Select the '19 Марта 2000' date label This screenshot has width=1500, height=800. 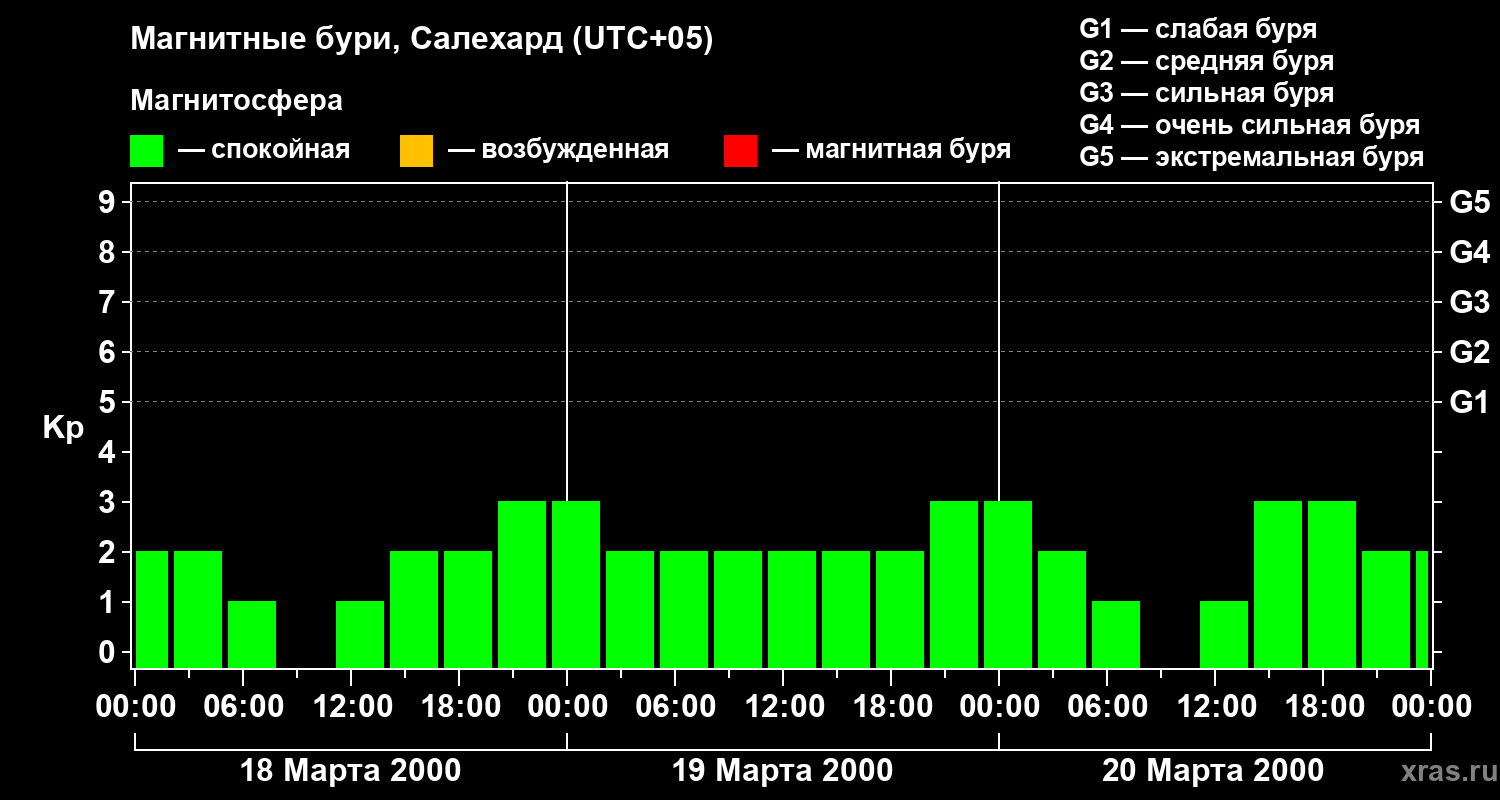point(782,771)
